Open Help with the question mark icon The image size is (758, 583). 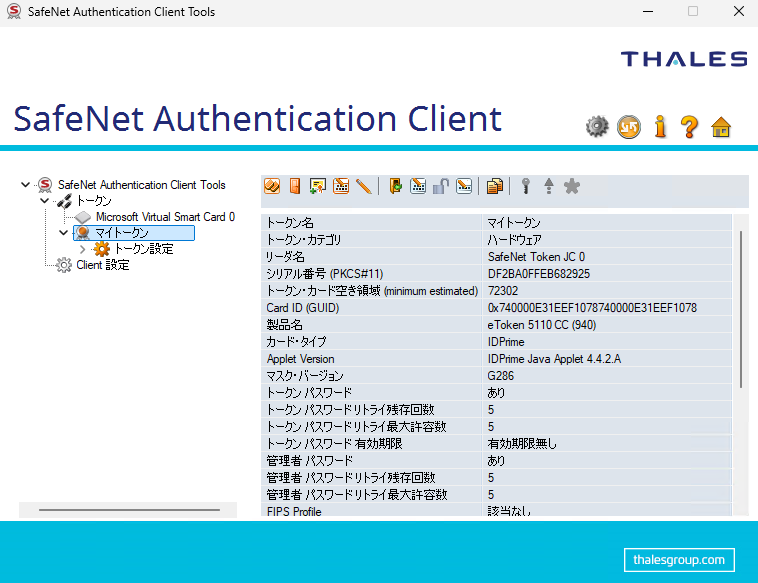(689, 126)
